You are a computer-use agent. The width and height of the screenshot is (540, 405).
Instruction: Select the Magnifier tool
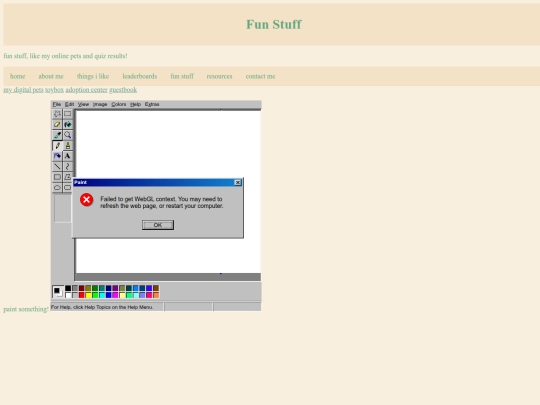tap(68, 135)
